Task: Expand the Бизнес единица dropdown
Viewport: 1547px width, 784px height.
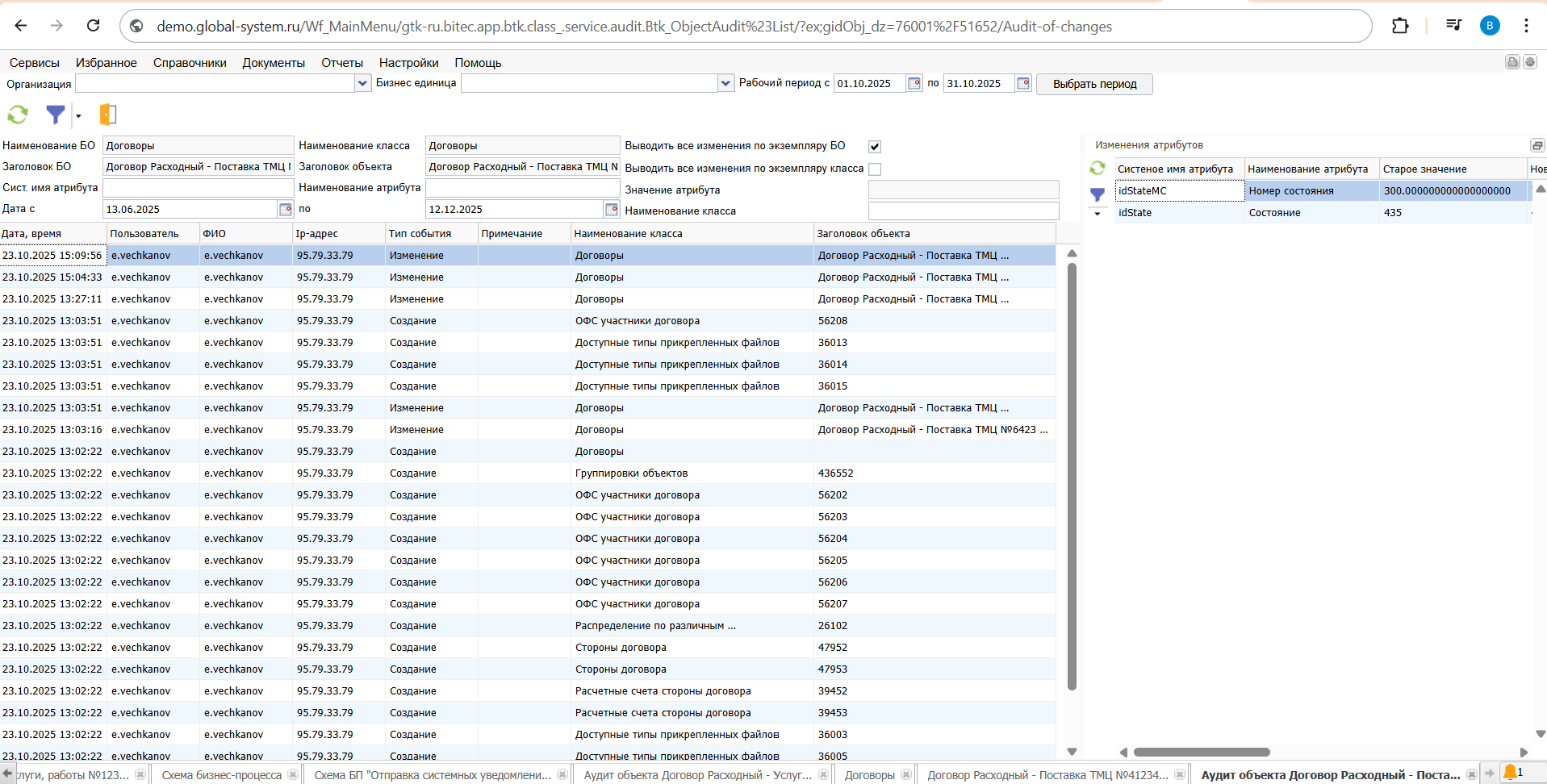Action: 725,83
